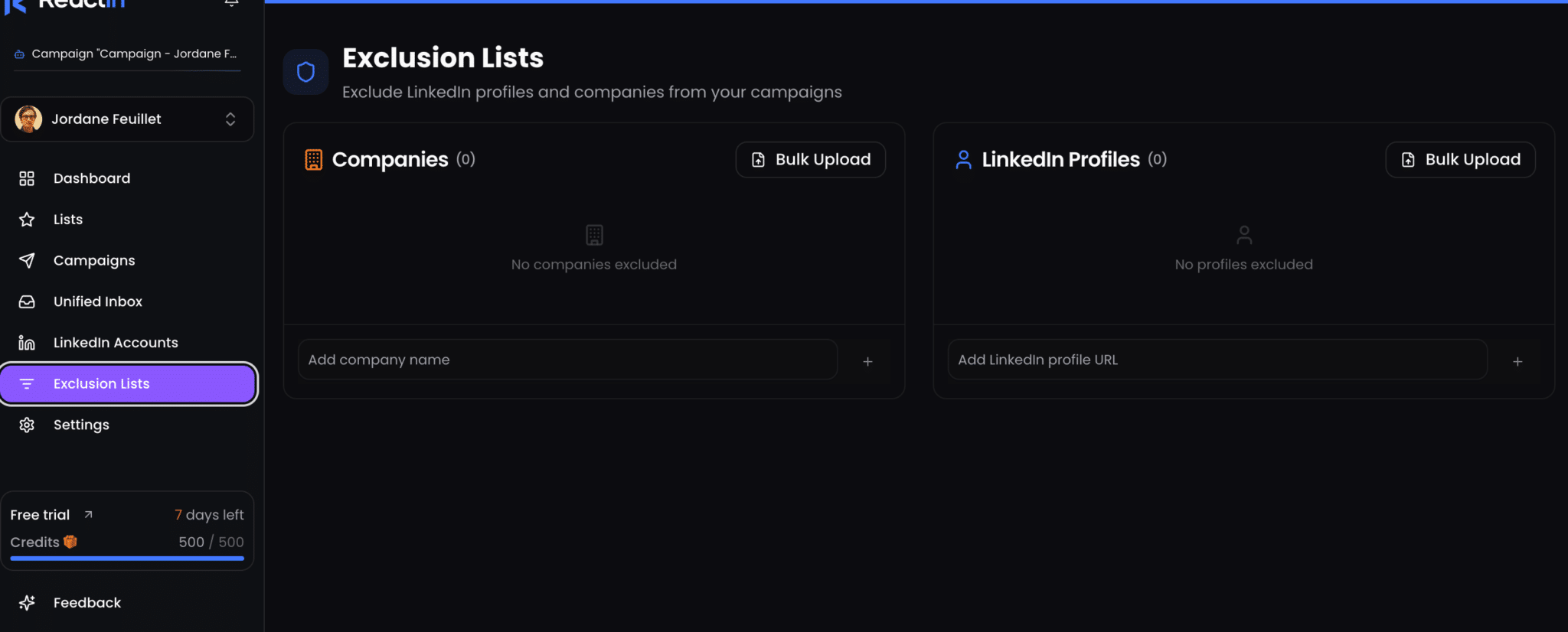Click the notification bell icon
1568x632 pixels.
click(231, 3)
